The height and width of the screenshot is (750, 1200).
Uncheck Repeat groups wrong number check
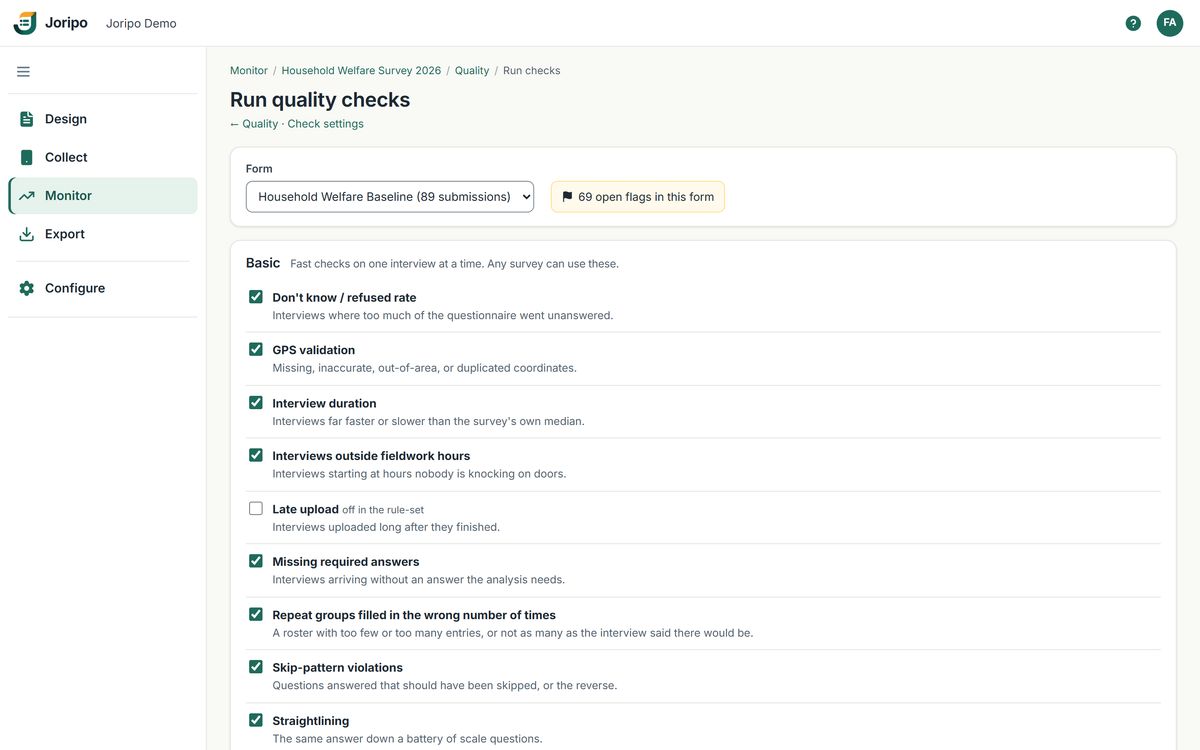click(x=256, y=614)
